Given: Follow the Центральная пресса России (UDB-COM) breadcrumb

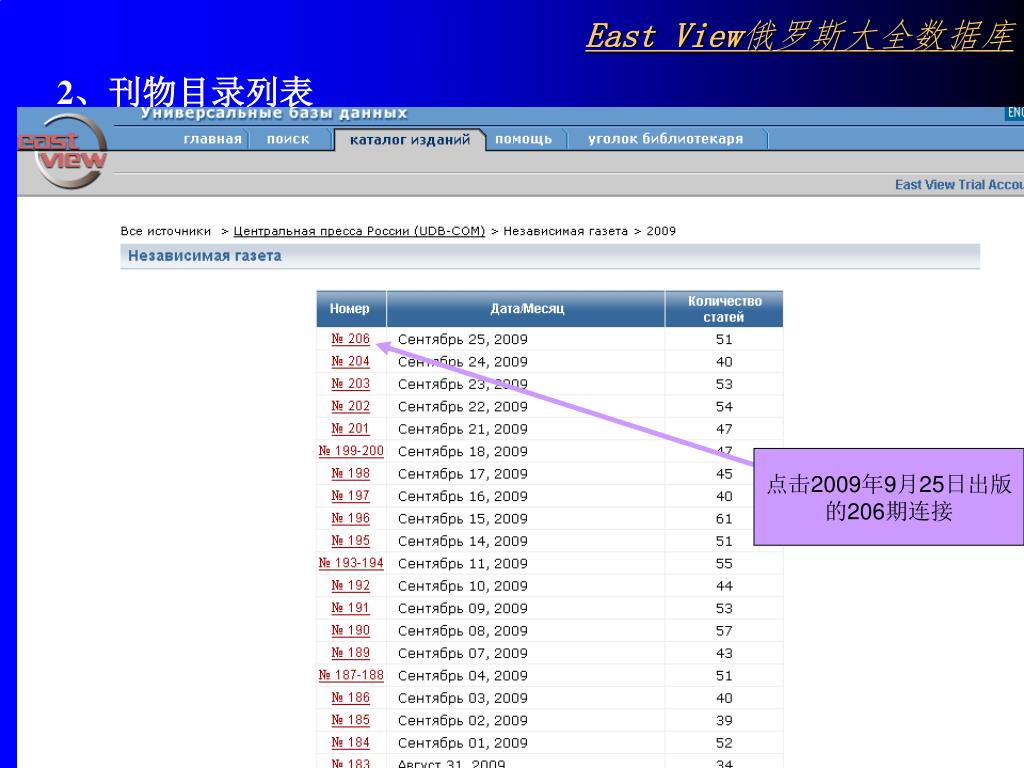Looking at the screenshot, I should click(x=359, y=231).
